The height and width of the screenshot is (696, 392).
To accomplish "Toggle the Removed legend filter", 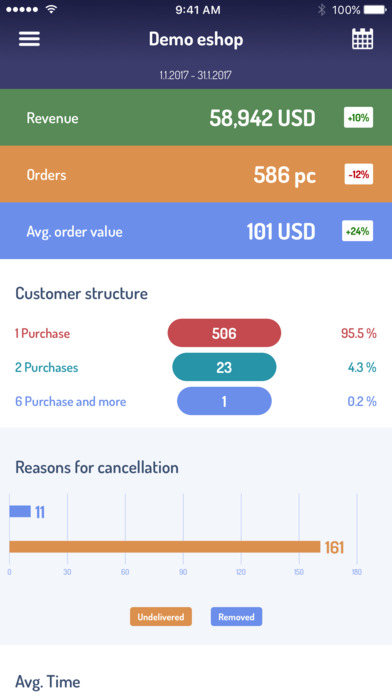I will [236, 617].
